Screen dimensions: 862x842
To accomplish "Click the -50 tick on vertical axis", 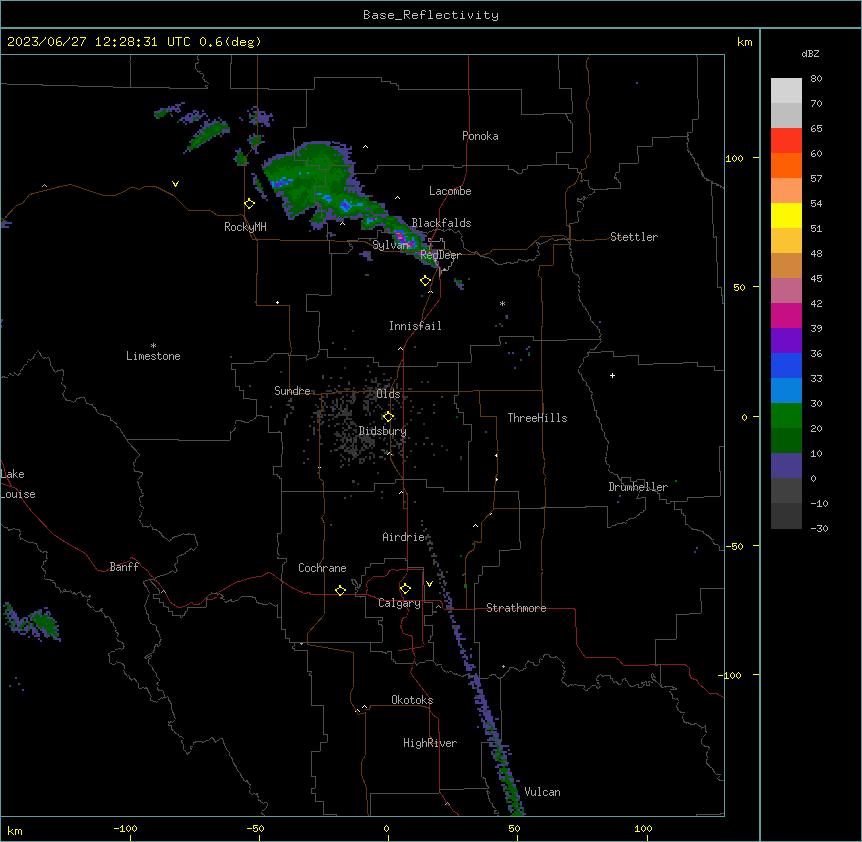I will tap(734, 546).
